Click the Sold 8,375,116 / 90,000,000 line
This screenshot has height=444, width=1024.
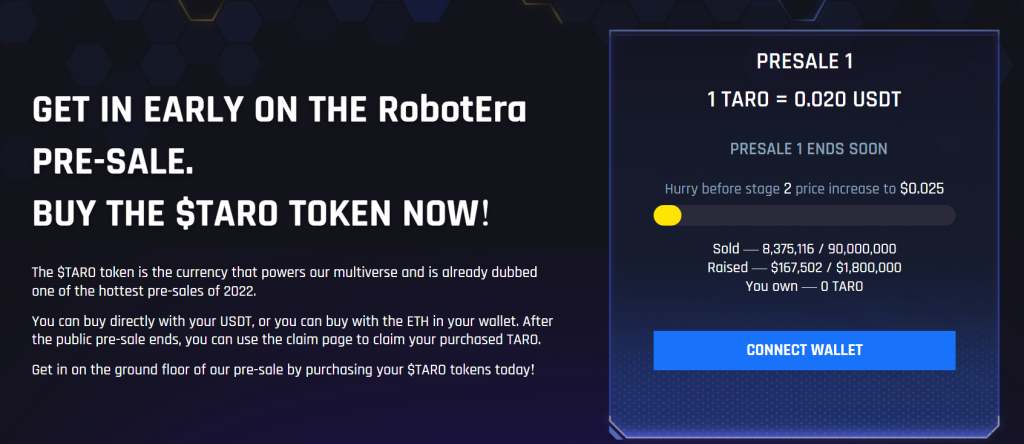[805, 249]
